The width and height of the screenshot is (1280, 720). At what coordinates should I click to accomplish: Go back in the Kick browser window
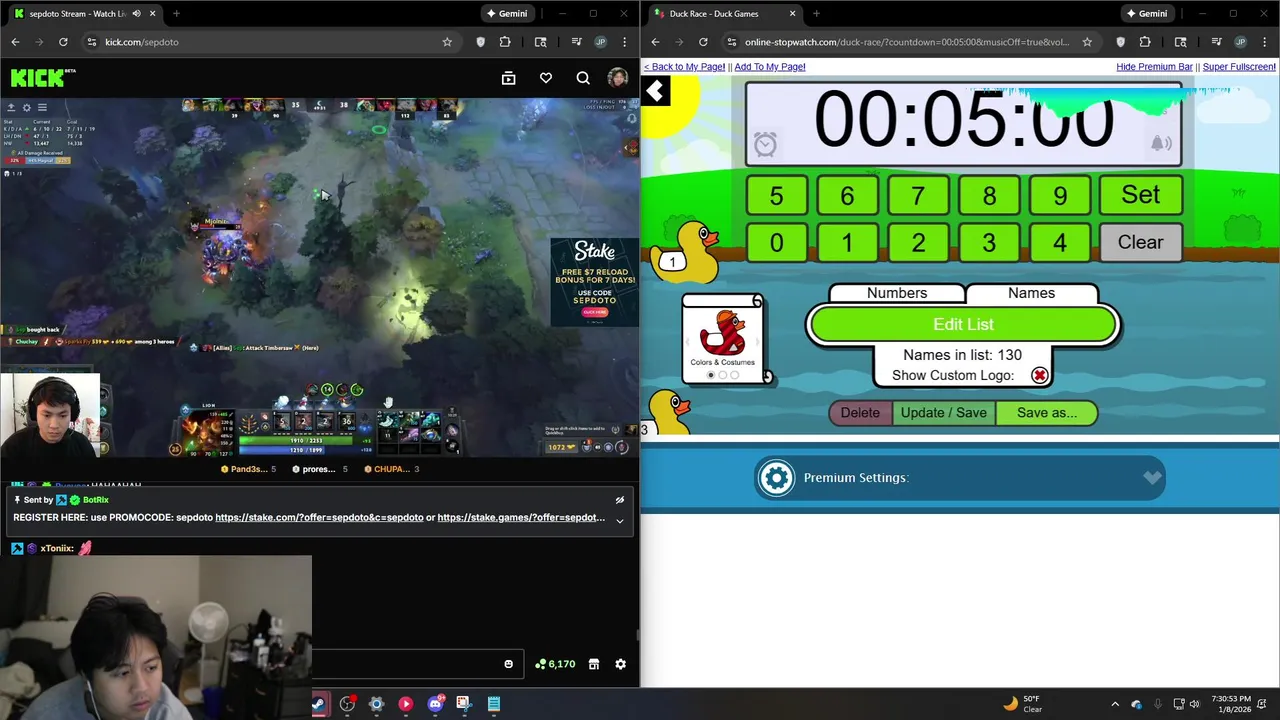(15, 42)
